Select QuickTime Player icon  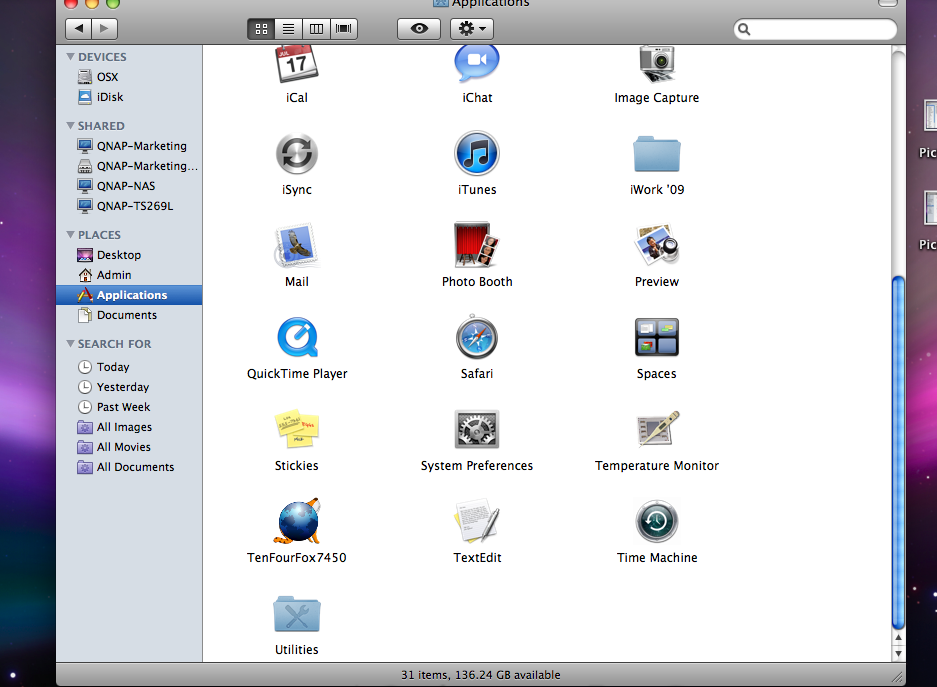(297, 338)
